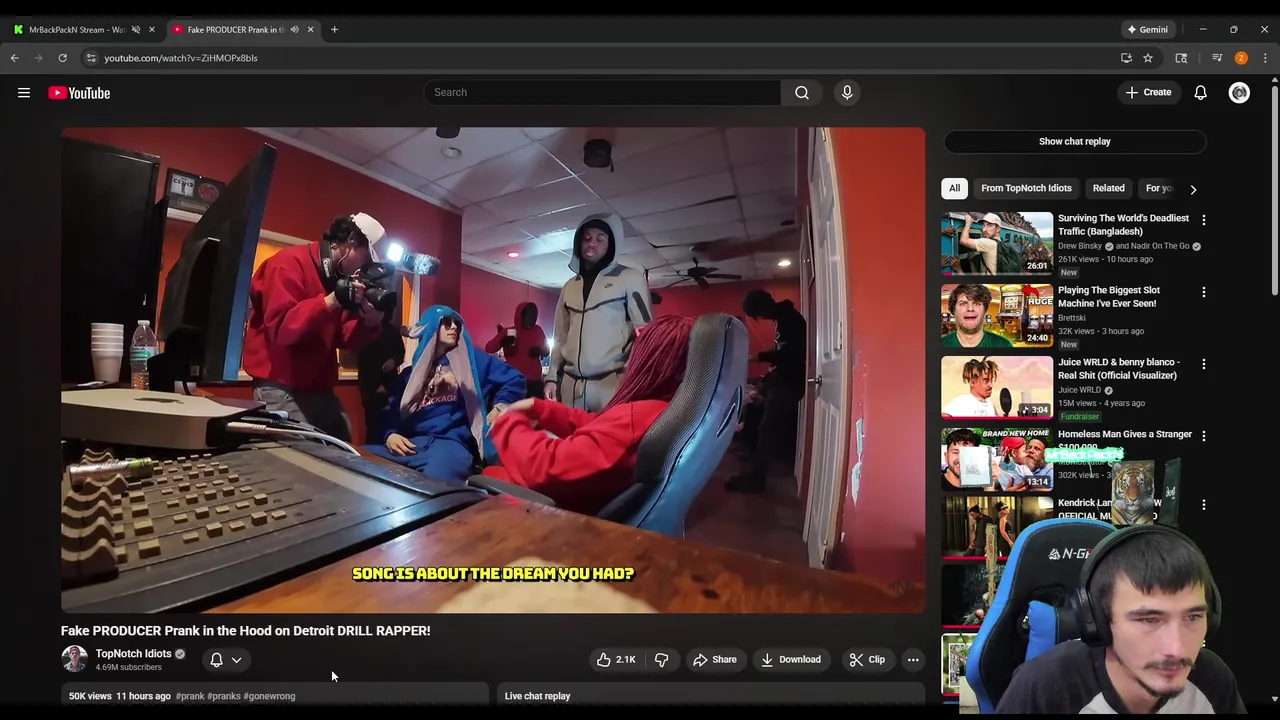Image resolution: width=1280 pixels, height=720 pixels.
Task: Open options for Juice WRLD Real Shit video
Action: pos(1204,364)
